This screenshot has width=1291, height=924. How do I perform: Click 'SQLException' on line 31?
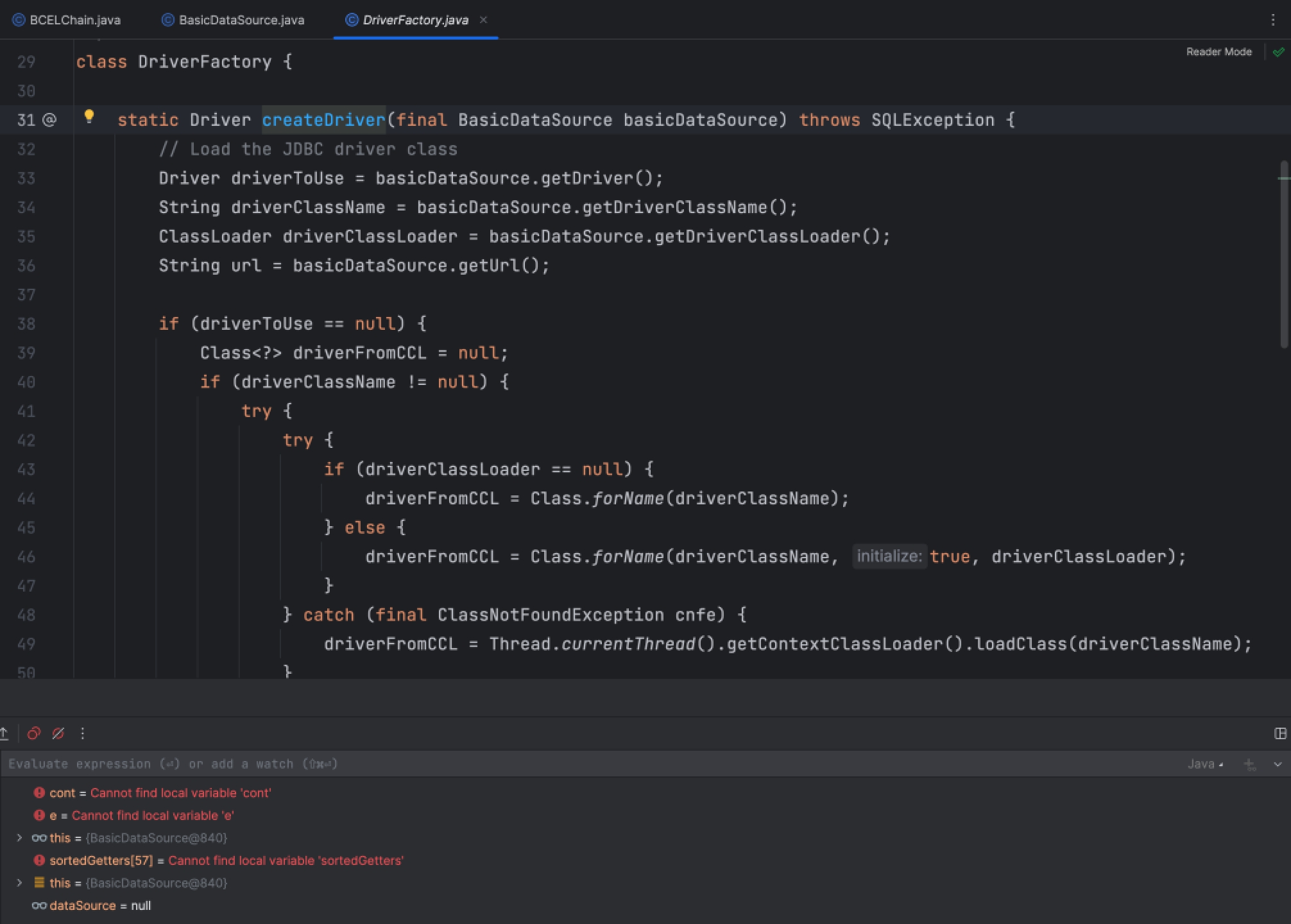[933, 120]
